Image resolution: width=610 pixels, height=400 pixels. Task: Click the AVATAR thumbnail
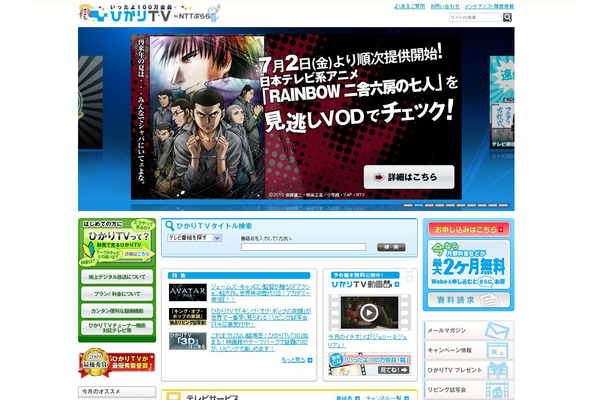[x=188, y=292]
